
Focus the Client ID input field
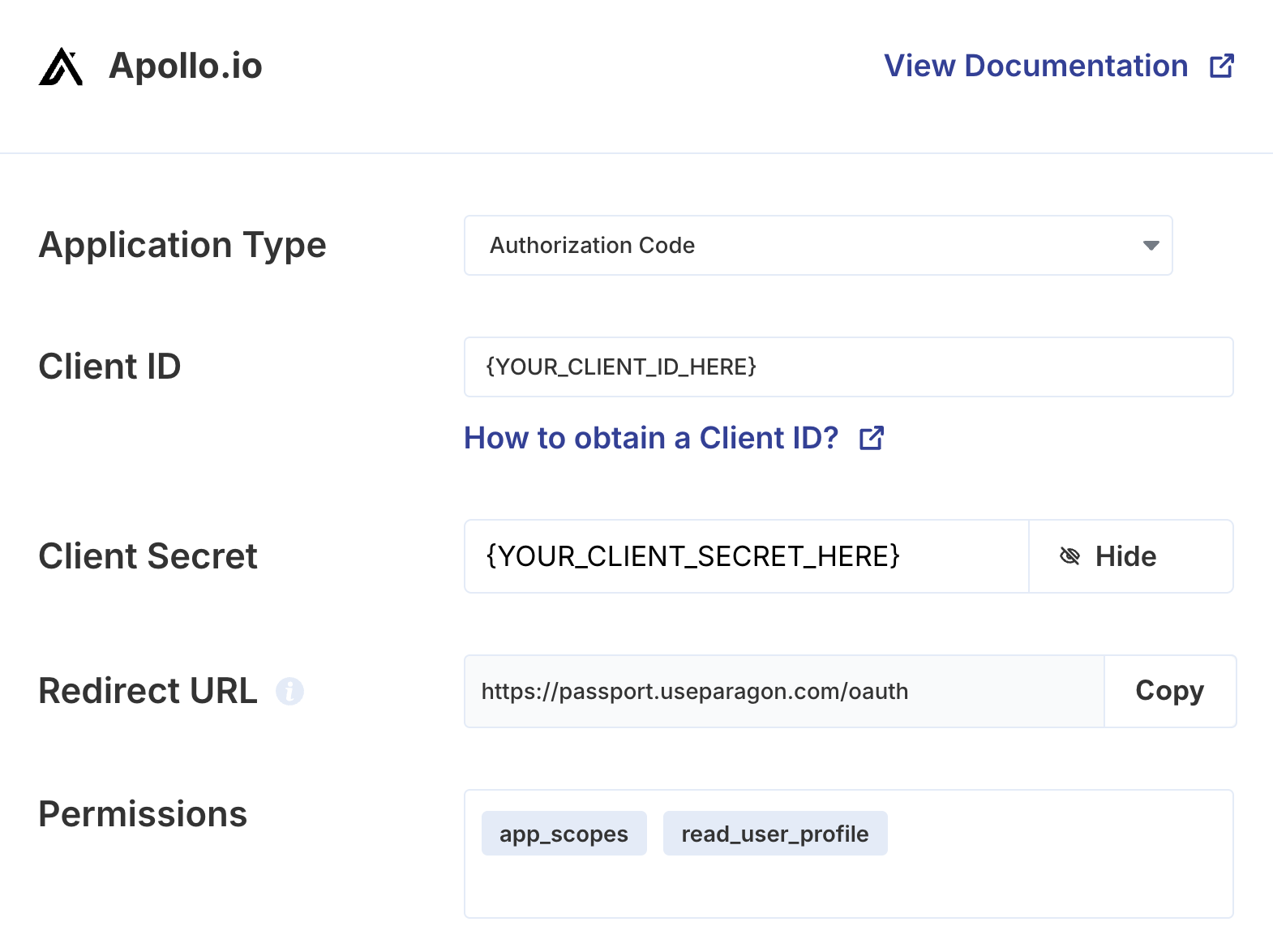point(849,367)
